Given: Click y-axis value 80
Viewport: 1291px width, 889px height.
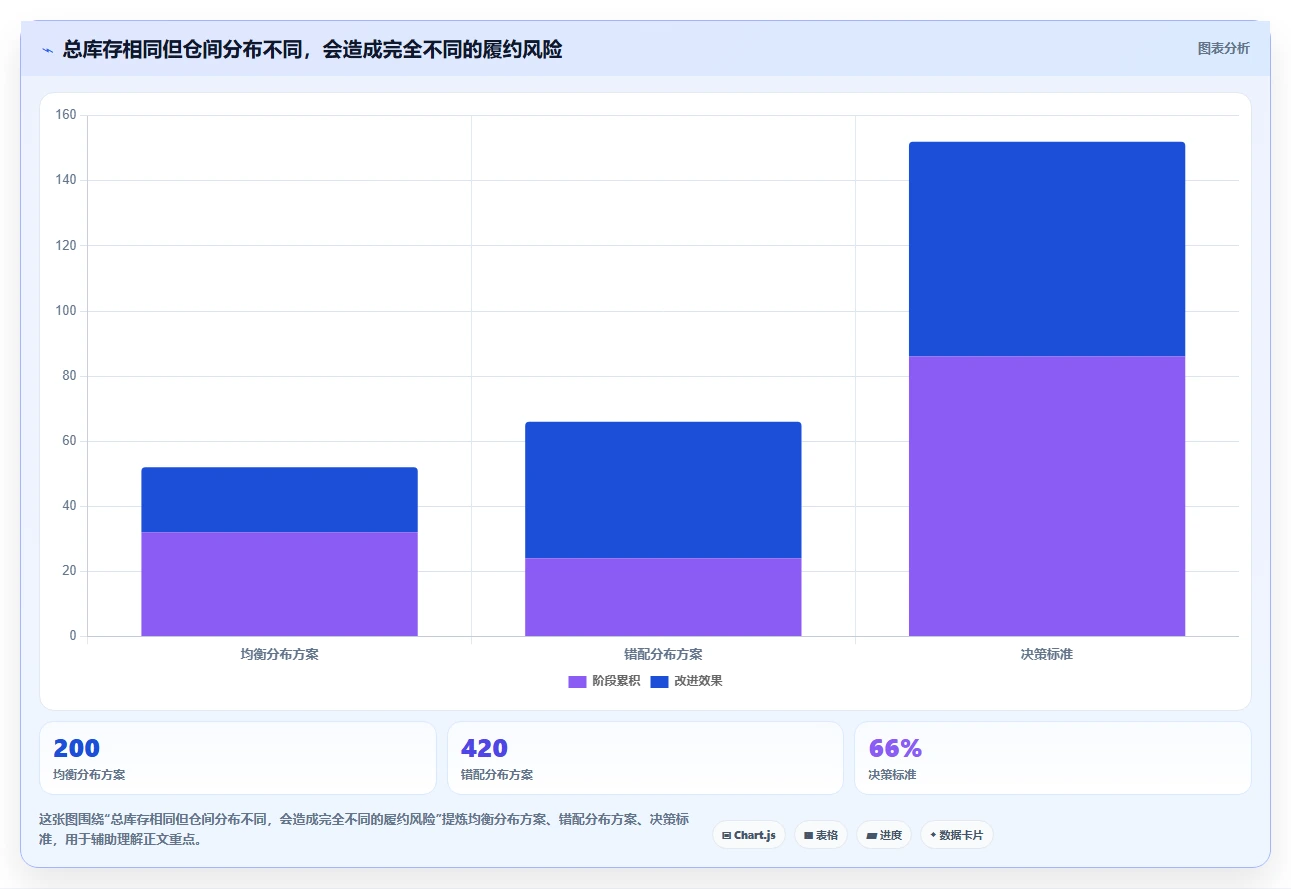Looking at the screenshot, I should click(69, 376).
